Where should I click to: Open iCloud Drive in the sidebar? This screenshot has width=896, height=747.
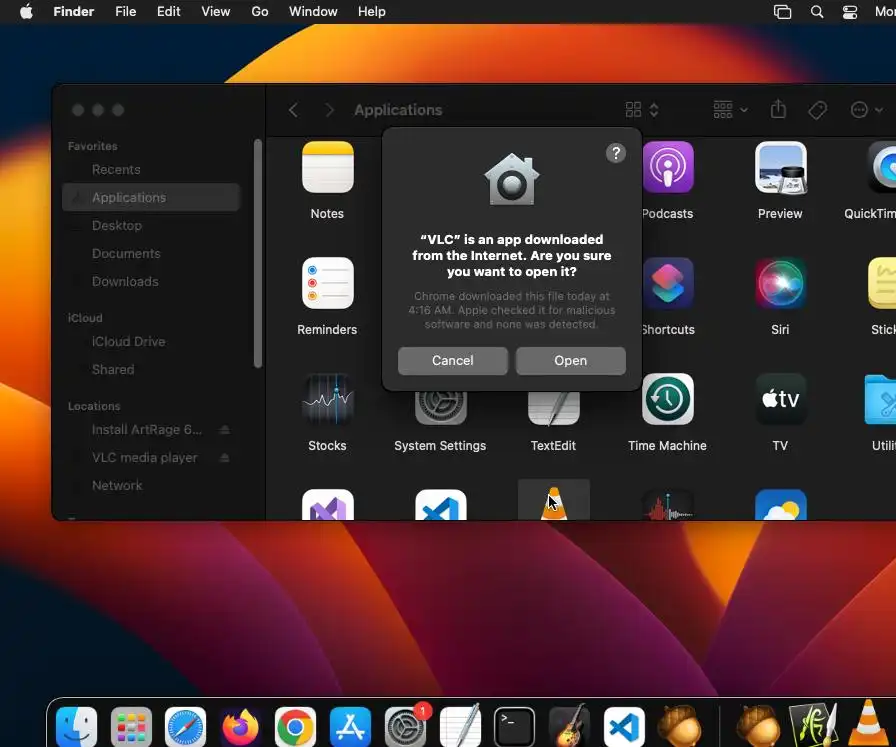point(151,342)
